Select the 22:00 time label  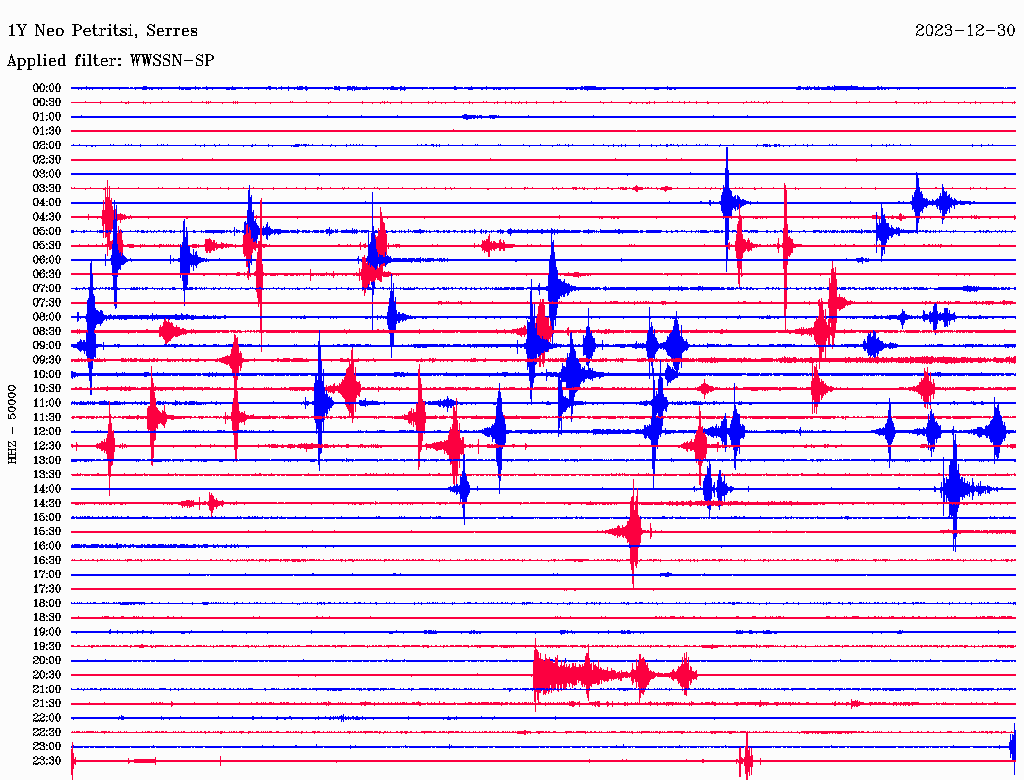click(47, 717)
